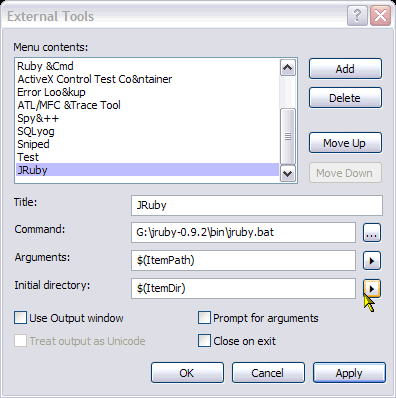The width and height of the screenshot is (396, 398).
Task: Click the help question mark icon
Action: click(x=357, y=15)
